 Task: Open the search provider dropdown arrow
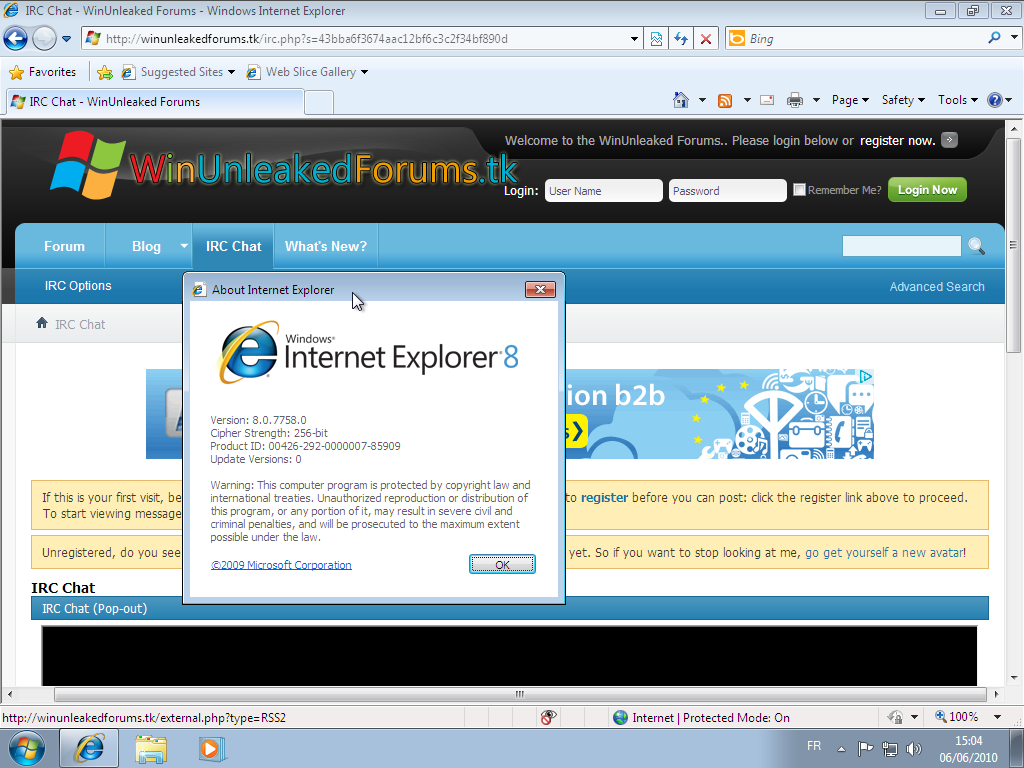(x=1014, y=38)
